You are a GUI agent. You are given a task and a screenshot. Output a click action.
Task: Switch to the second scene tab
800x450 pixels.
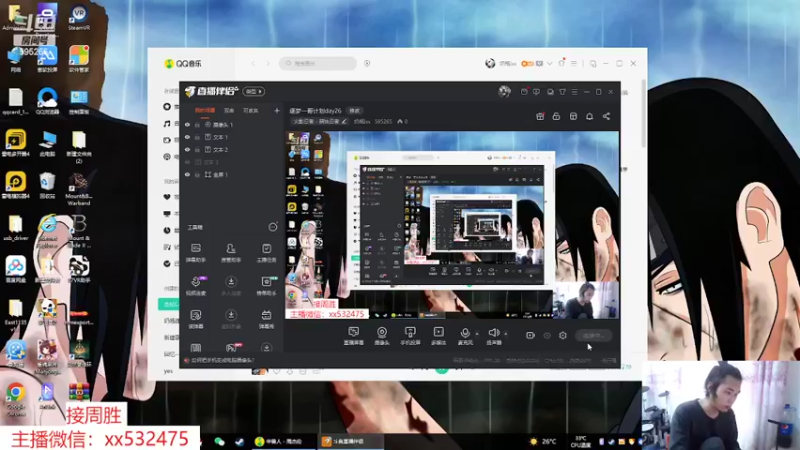coord(229,110)
